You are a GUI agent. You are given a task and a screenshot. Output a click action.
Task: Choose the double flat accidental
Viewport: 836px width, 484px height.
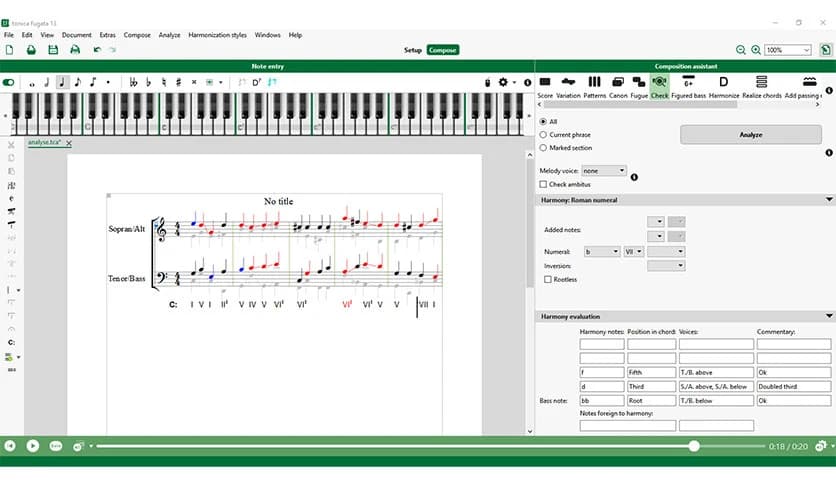(x=133, y=82)
